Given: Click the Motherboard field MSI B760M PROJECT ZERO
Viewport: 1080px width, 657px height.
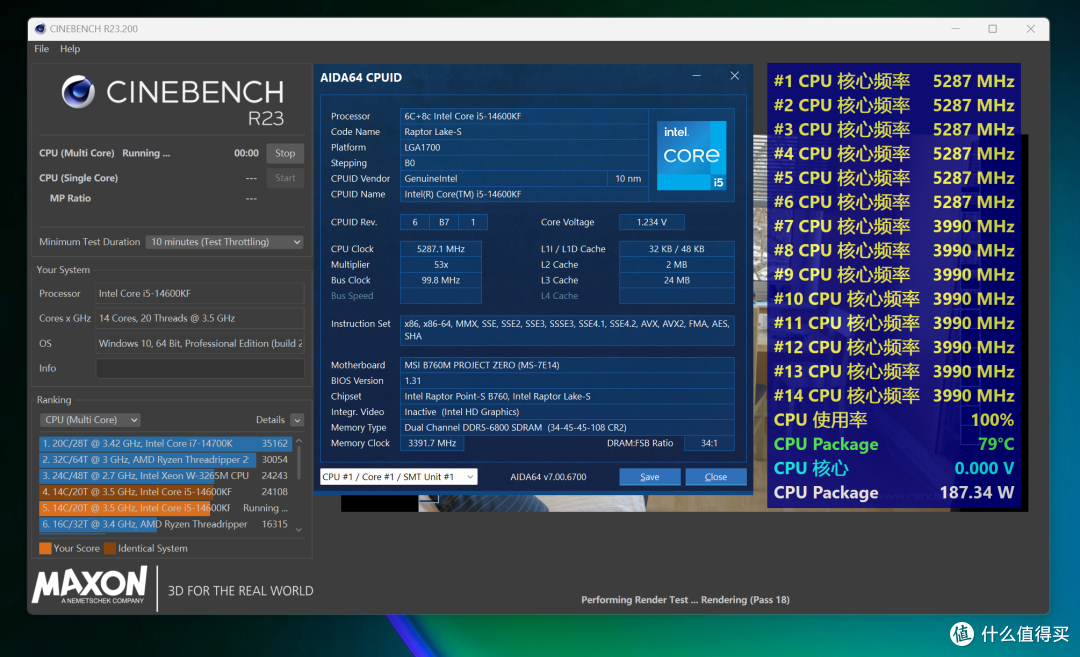Looking at the screenshot, I should coord(567,365).
